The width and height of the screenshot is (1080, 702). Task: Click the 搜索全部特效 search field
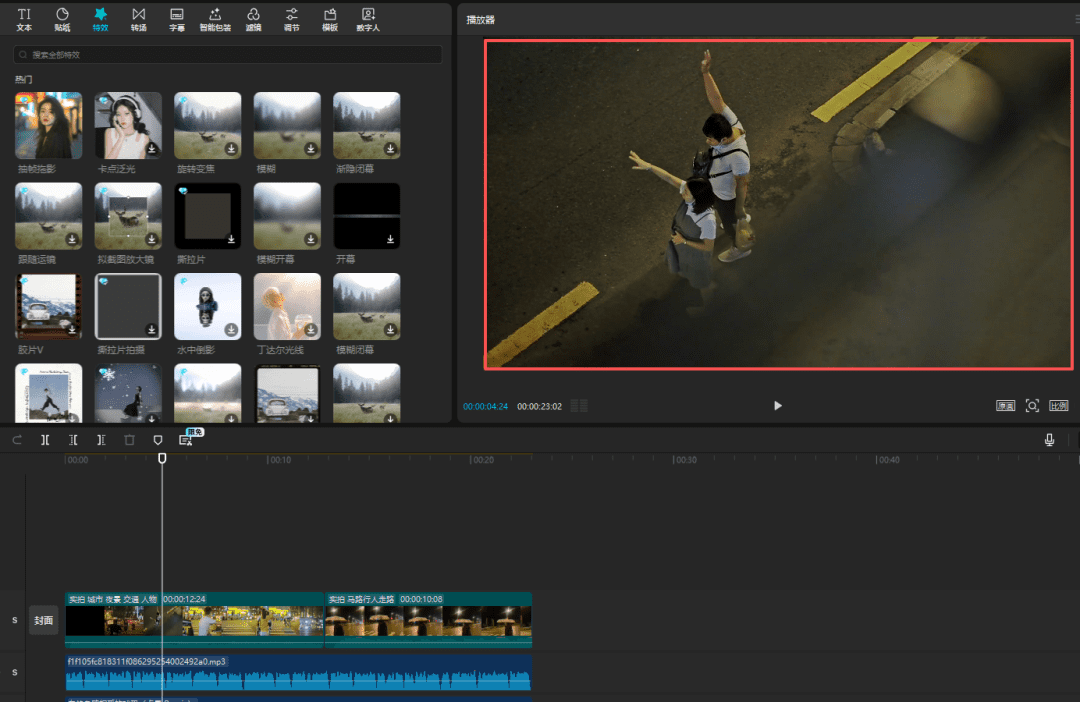pyautogui.click(x=228, y=54)
